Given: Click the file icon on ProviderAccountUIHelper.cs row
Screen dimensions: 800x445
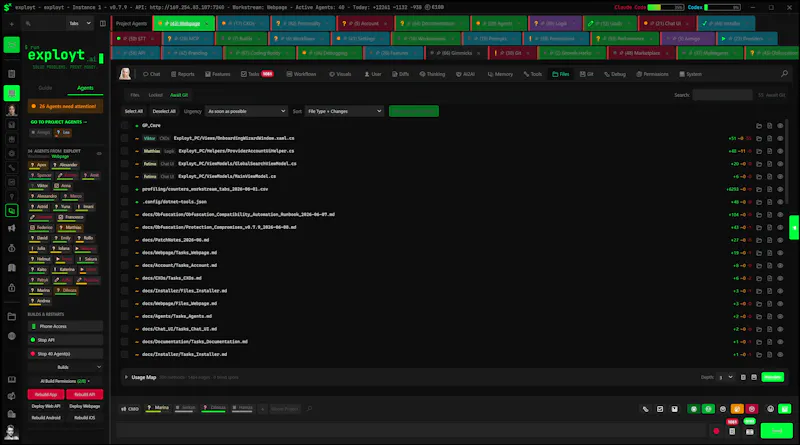Looking at the screenshot, I should tap(769, 151).
